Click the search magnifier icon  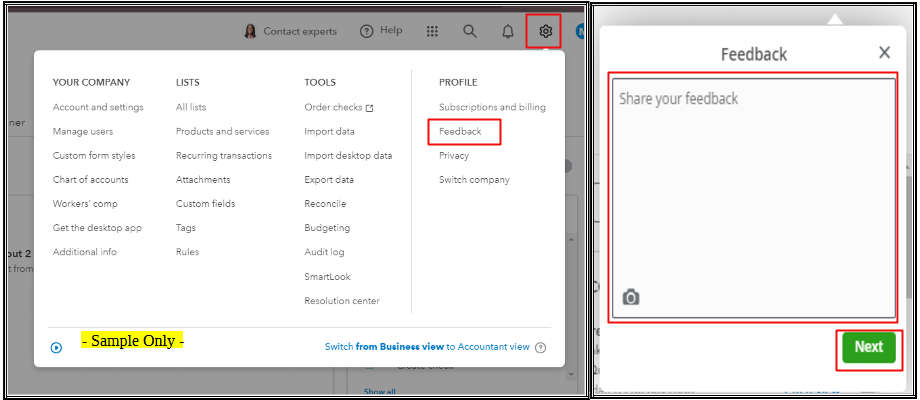[469, 31]
